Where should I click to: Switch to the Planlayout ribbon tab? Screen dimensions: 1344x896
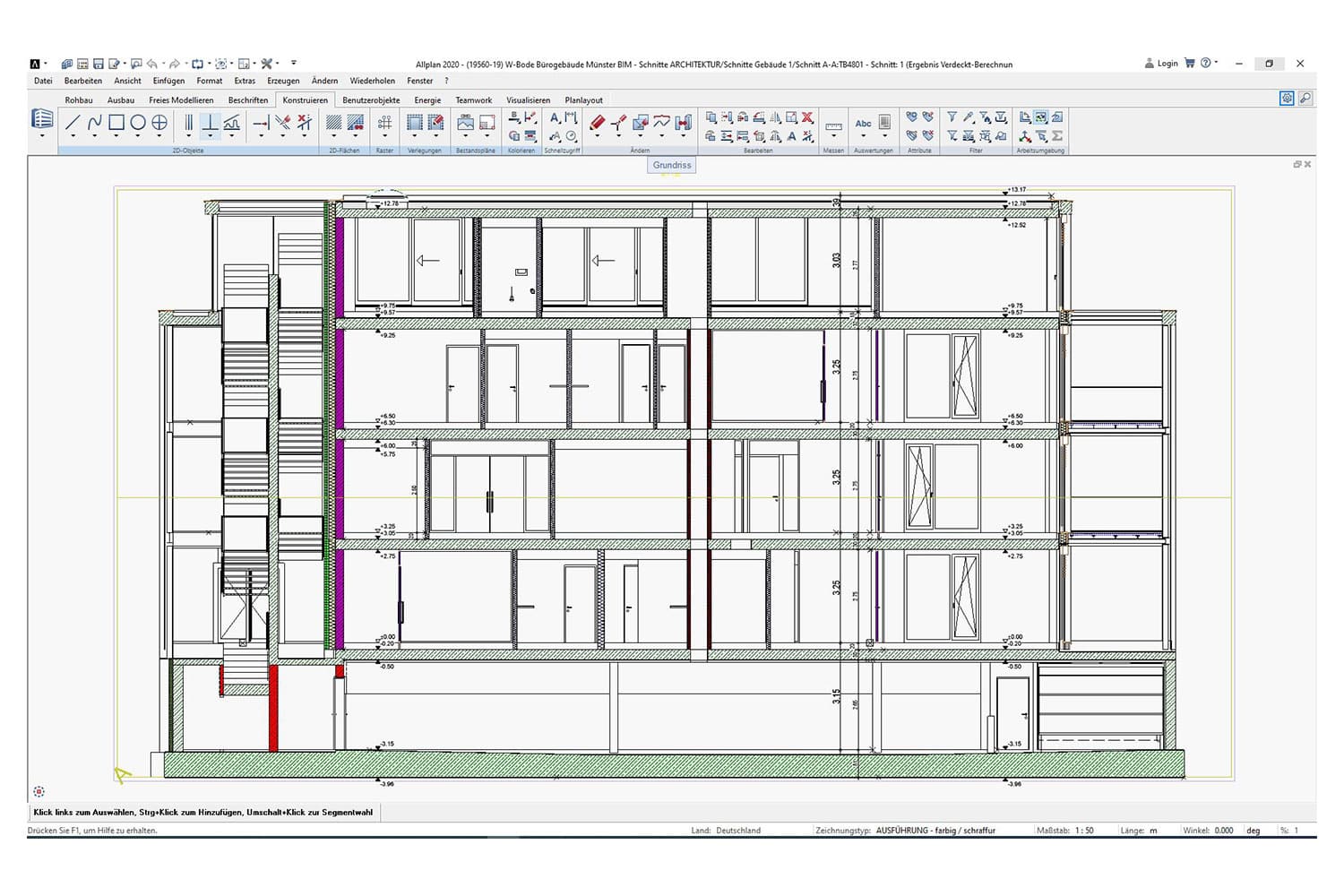click(584, 100)
